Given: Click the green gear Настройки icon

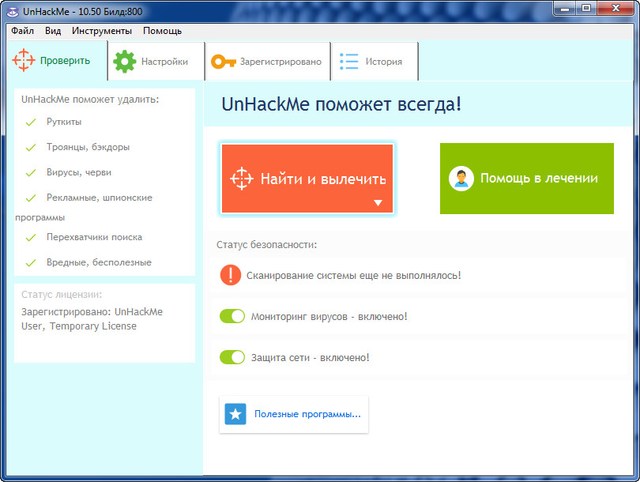Looking at the screenshot, I should point(124,62).
